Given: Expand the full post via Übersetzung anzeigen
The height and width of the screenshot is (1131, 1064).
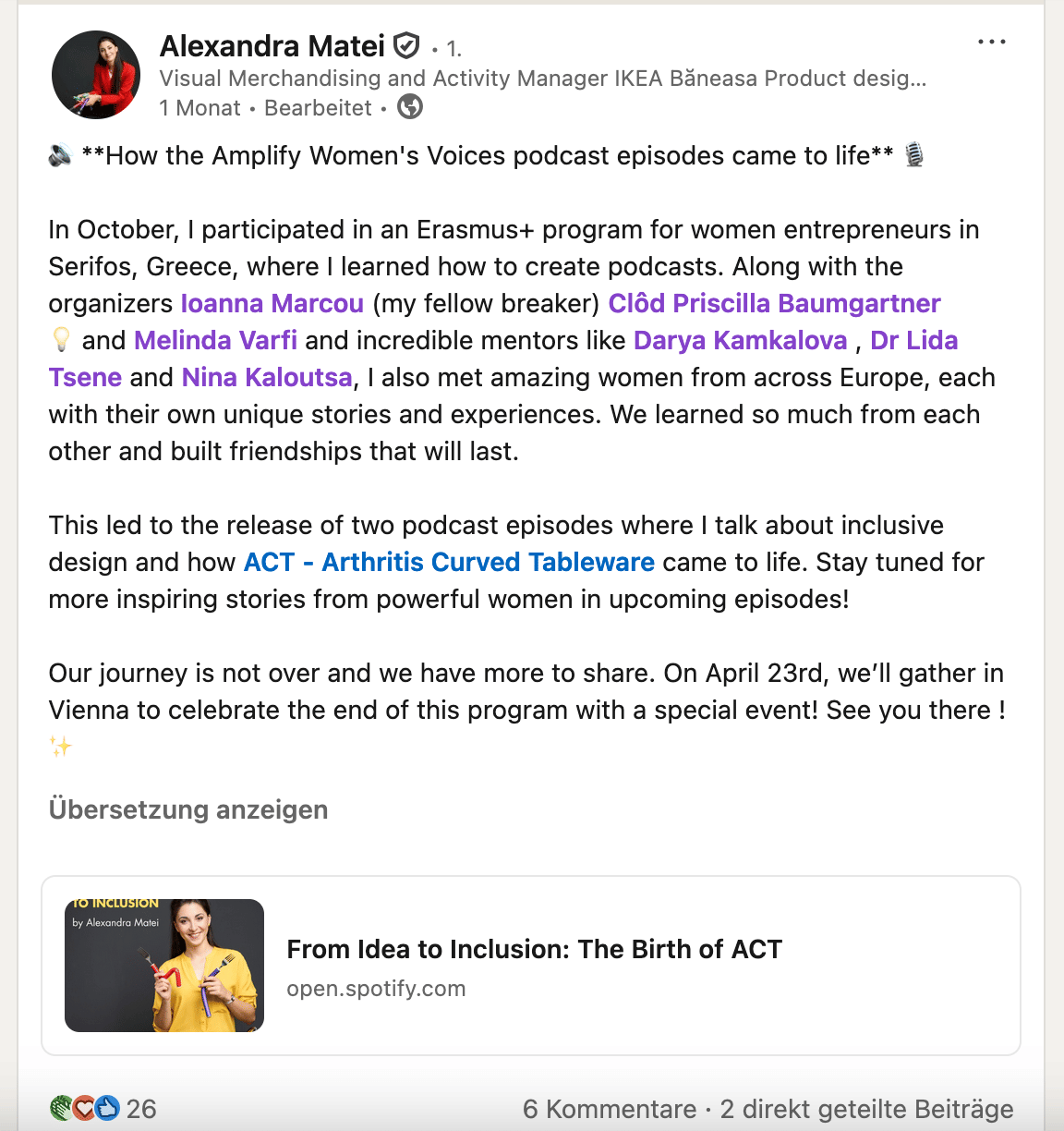Looking at the screenshot, I should [x=187, y=809].
